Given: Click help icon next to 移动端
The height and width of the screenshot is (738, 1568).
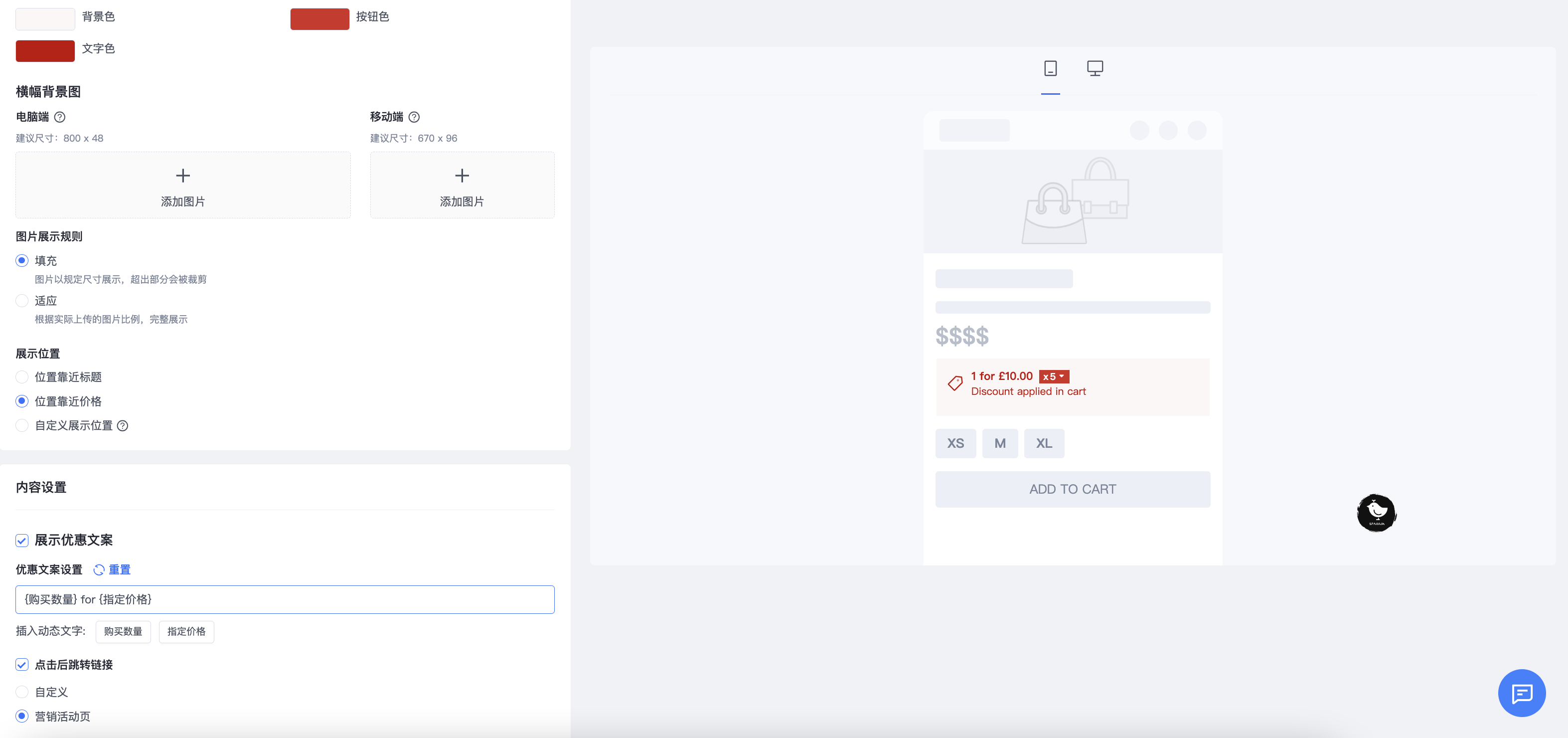Looking at the screenshot, I should (414, 117).
